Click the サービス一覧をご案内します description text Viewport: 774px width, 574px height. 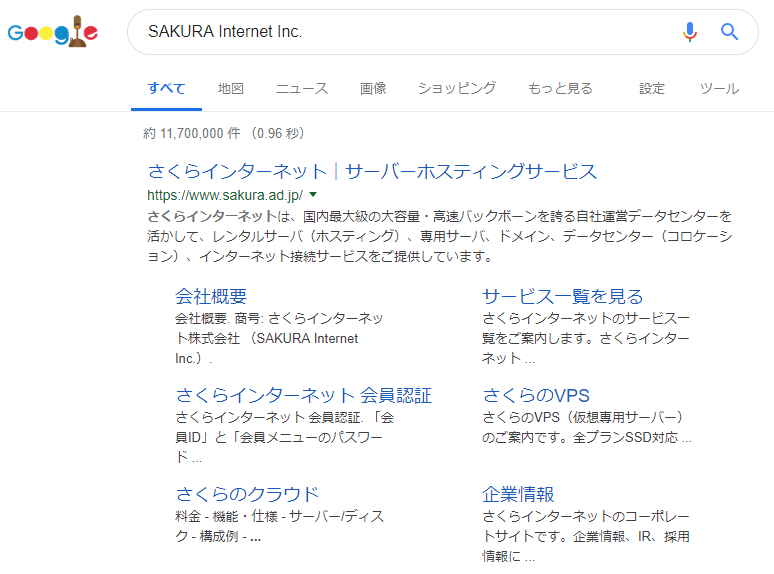pos(586,339)
